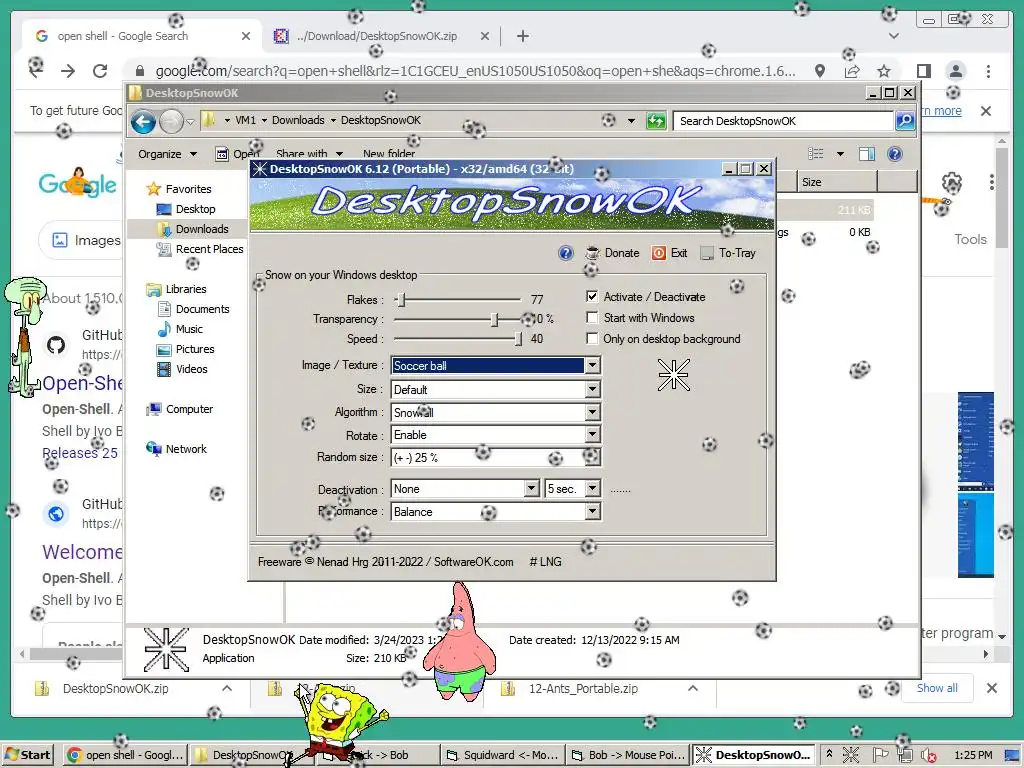Click New folder in Explorer toolbar
1024x768 pixels.
coord(389,154)
